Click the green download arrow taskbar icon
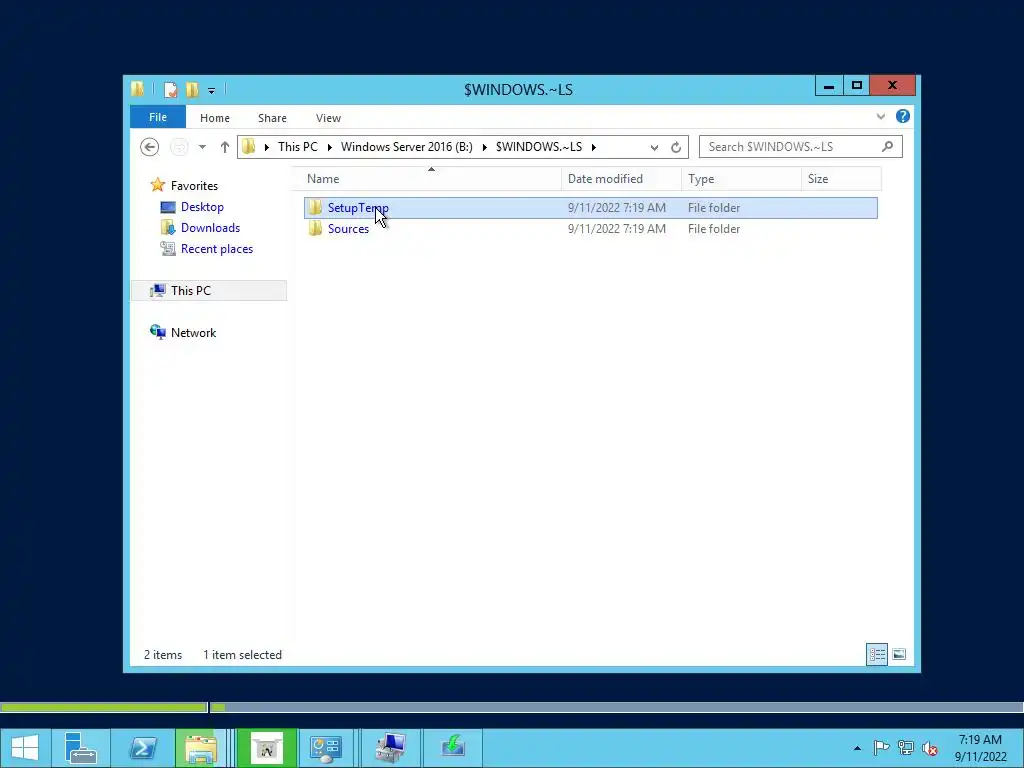 coord(453,747)
